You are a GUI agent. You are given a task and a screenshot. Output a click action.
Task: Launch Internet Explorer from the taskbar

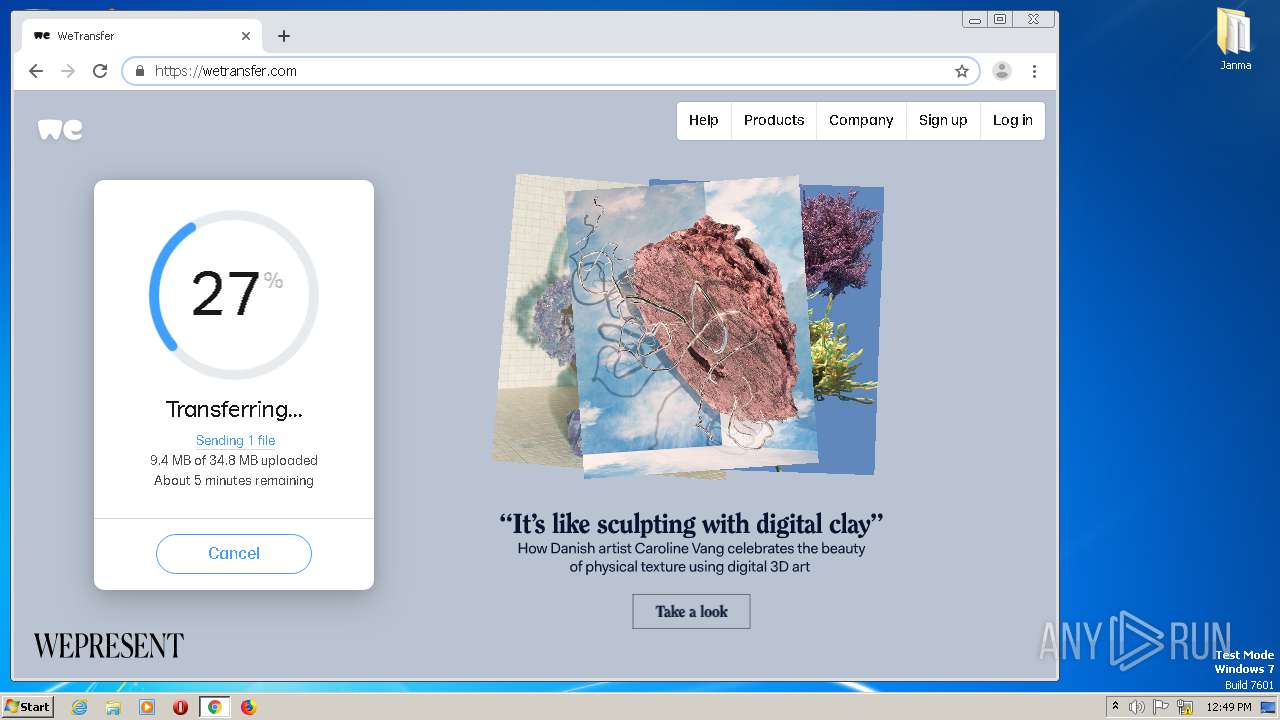tap(79, 707)
